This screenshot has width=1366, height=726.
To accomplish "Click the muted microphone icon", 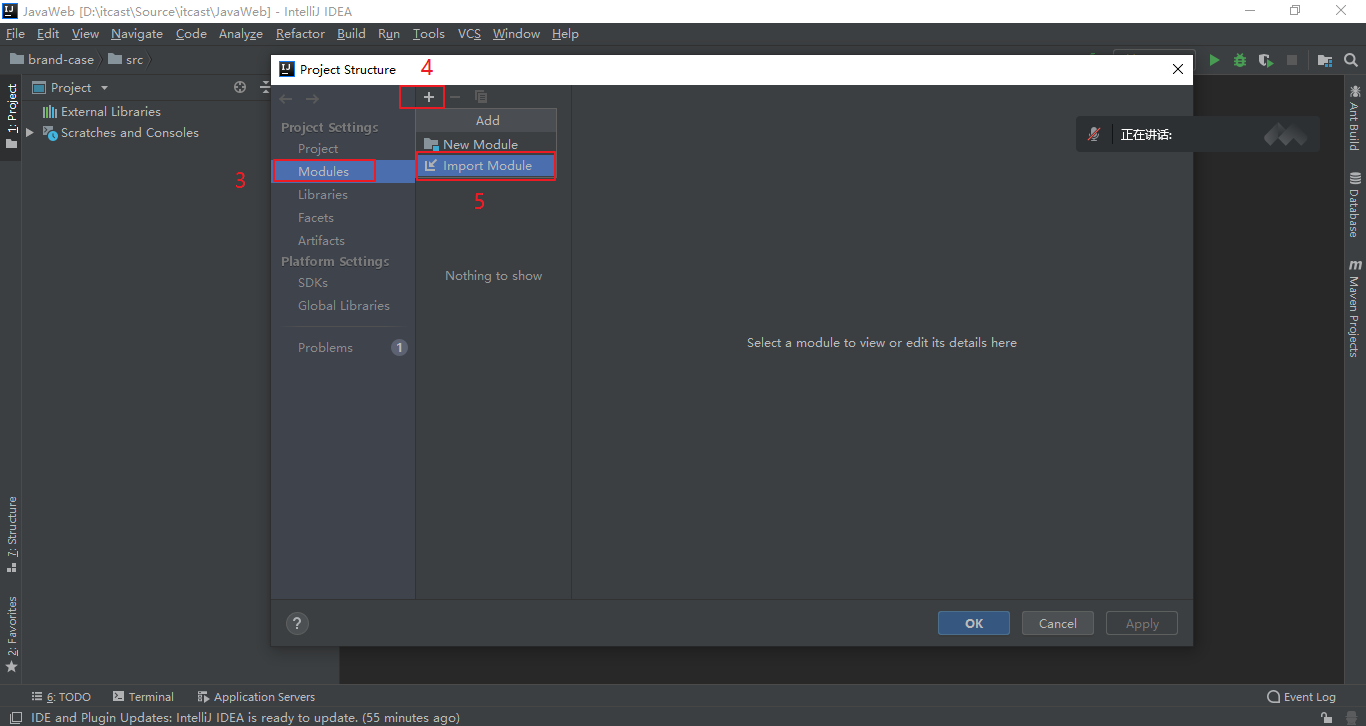I will click(1095, 134).
